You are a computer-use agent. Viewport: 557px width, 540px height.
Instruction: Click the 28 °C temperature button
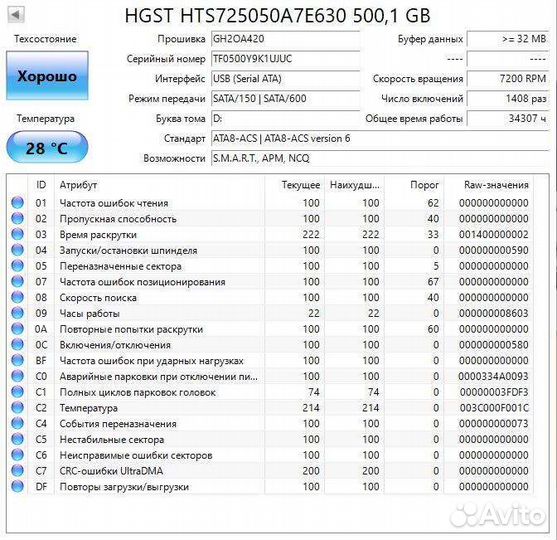coord(47,147)
